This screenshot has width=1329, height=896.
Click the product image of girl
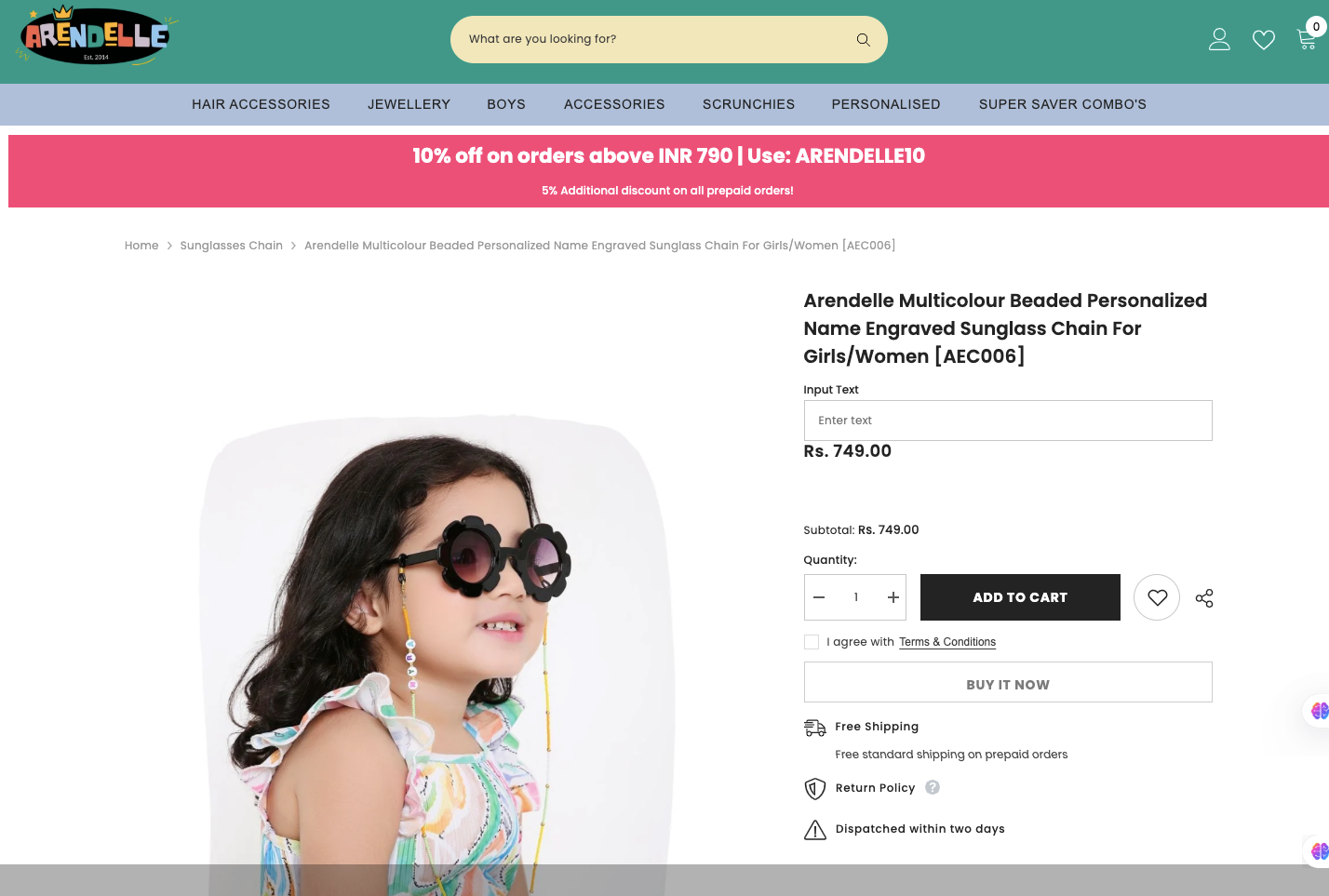click(x=437, y=651)
